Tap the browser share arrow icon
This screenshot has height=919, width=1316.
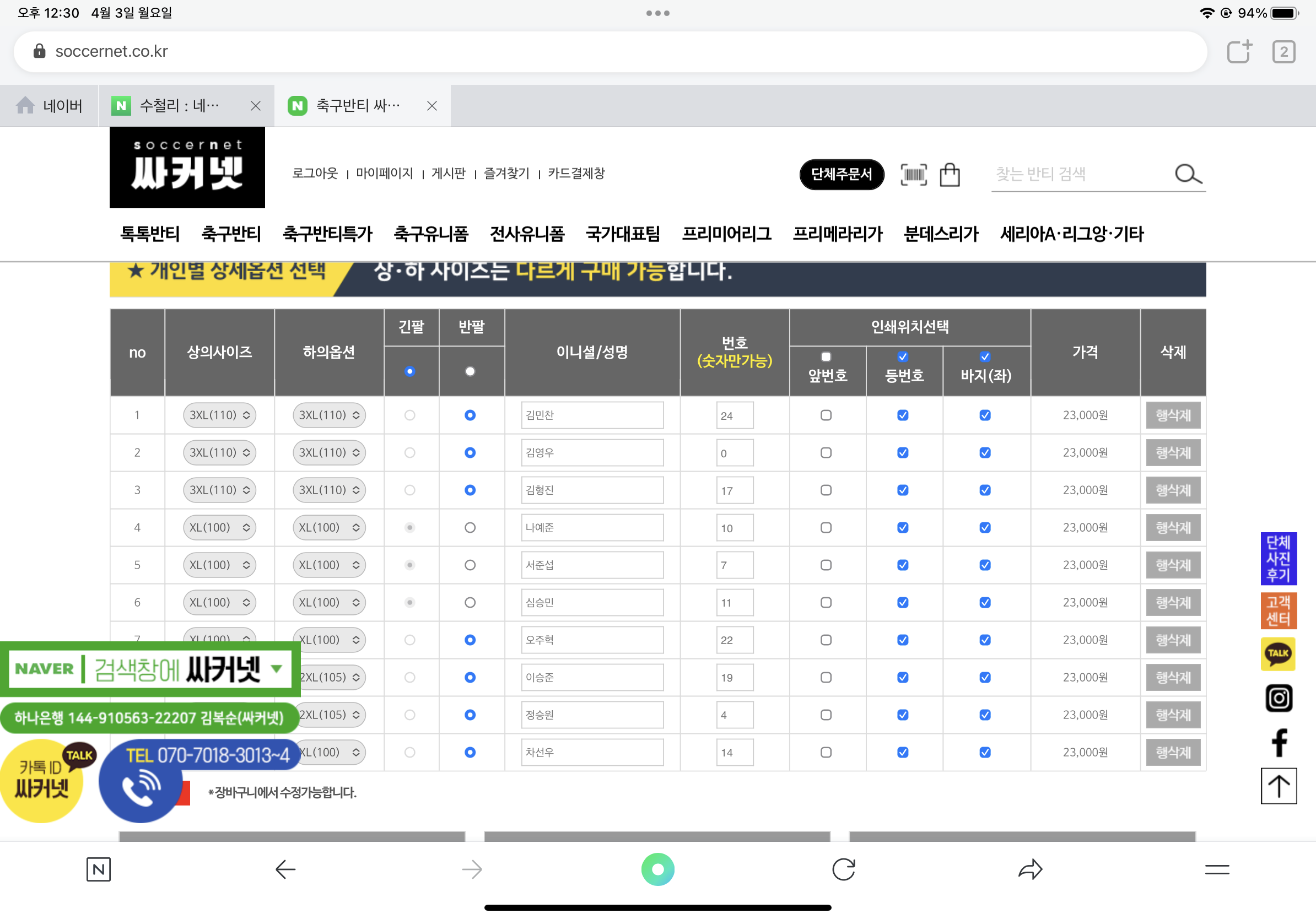(x=1029, y=869)
